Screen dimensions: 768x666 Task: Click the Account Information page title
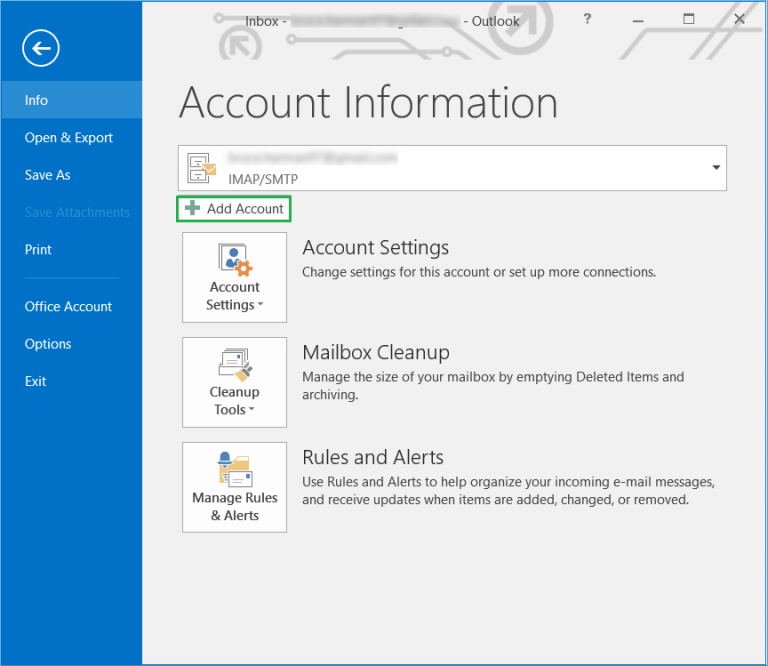[x=368, y=103]
